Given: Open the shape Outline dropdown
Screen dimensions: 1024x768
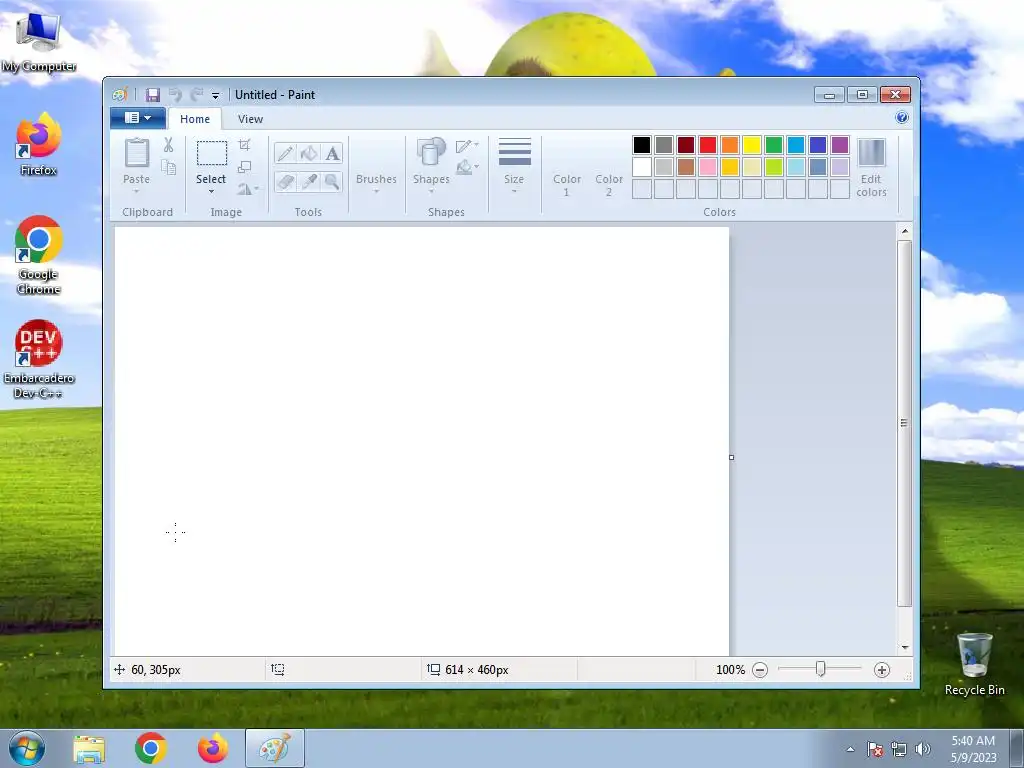Looking at the screenshot, I should (x=467, y=145).
